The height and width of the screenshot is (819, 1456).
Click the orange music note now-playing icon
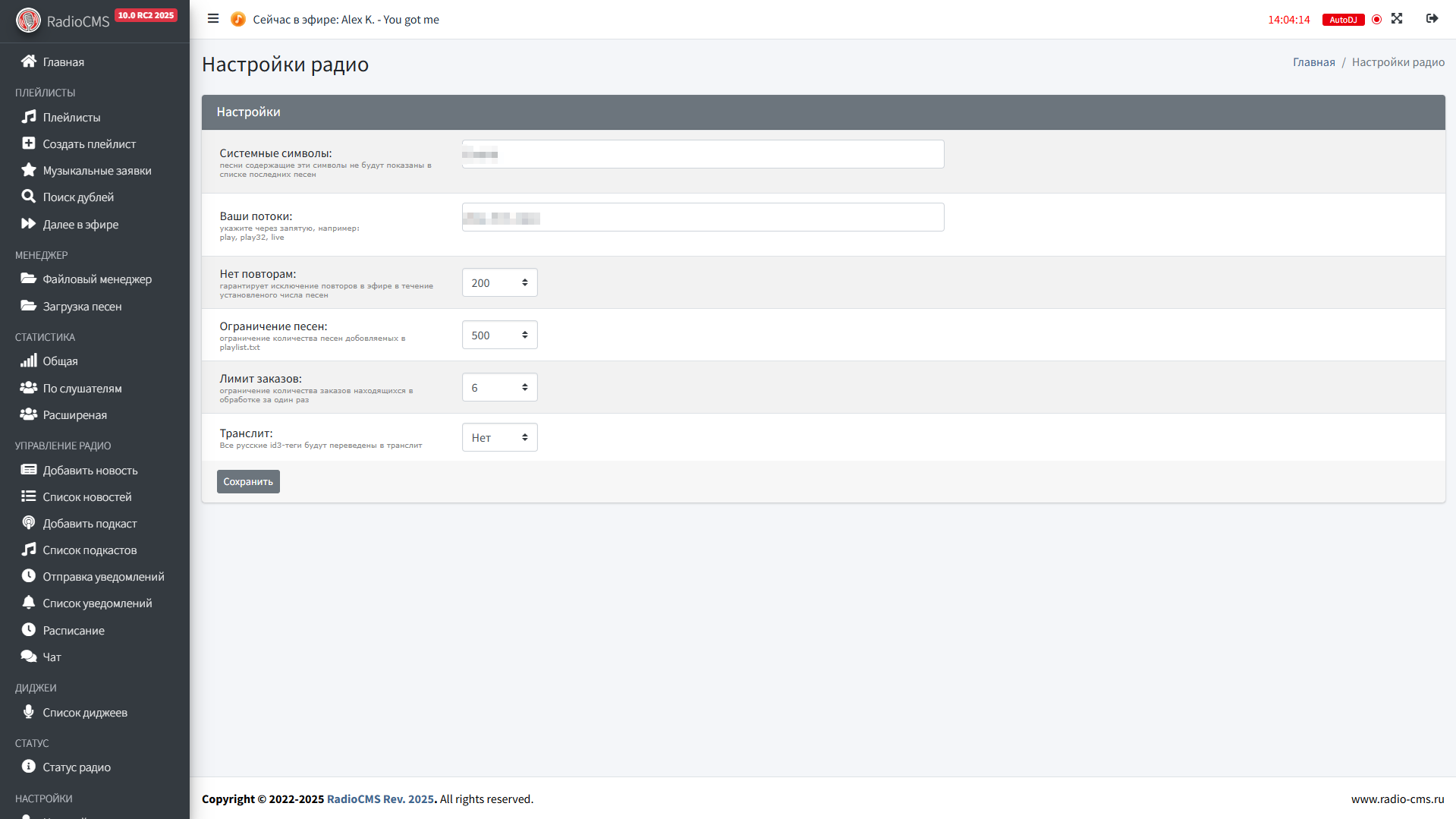237,19
